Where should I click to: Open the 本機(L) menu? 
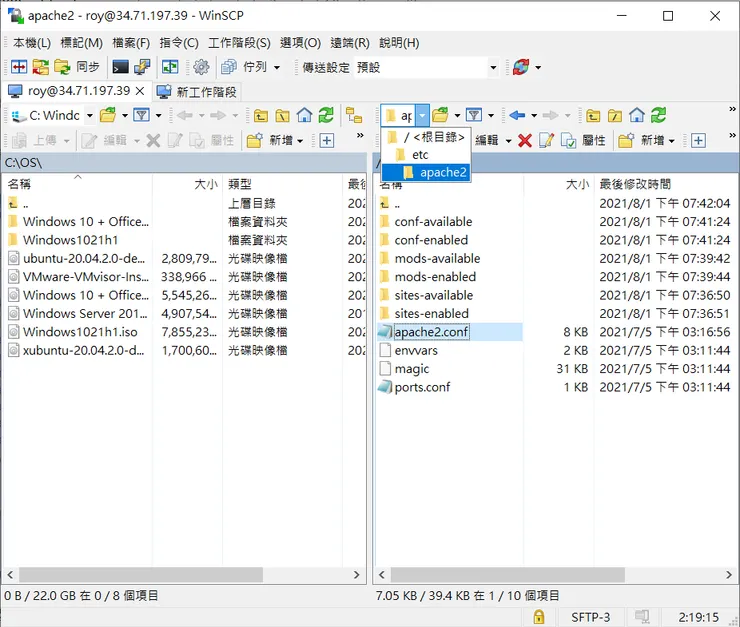coord(32,43)
